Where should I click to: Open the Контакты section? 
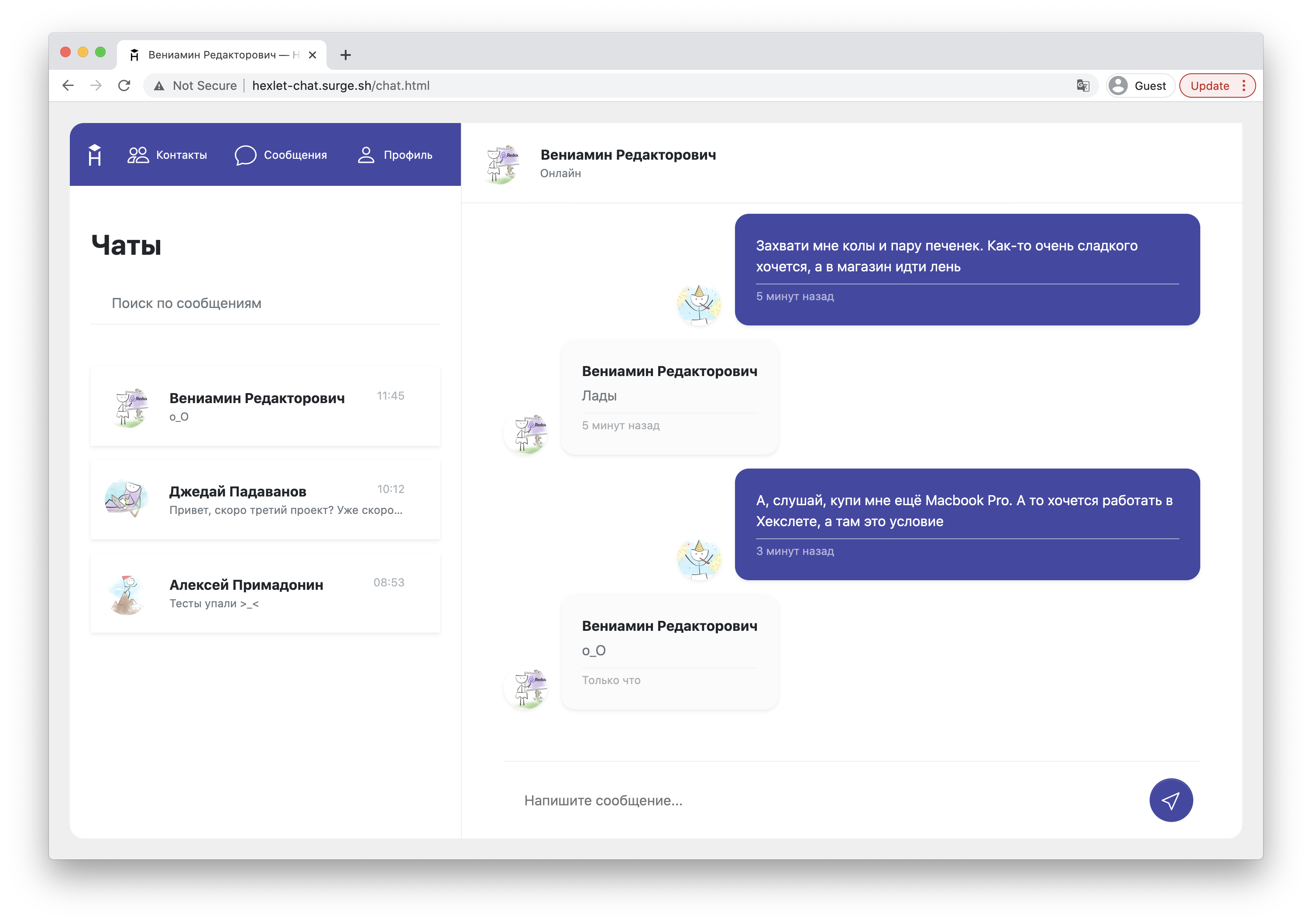click(168, 155)
